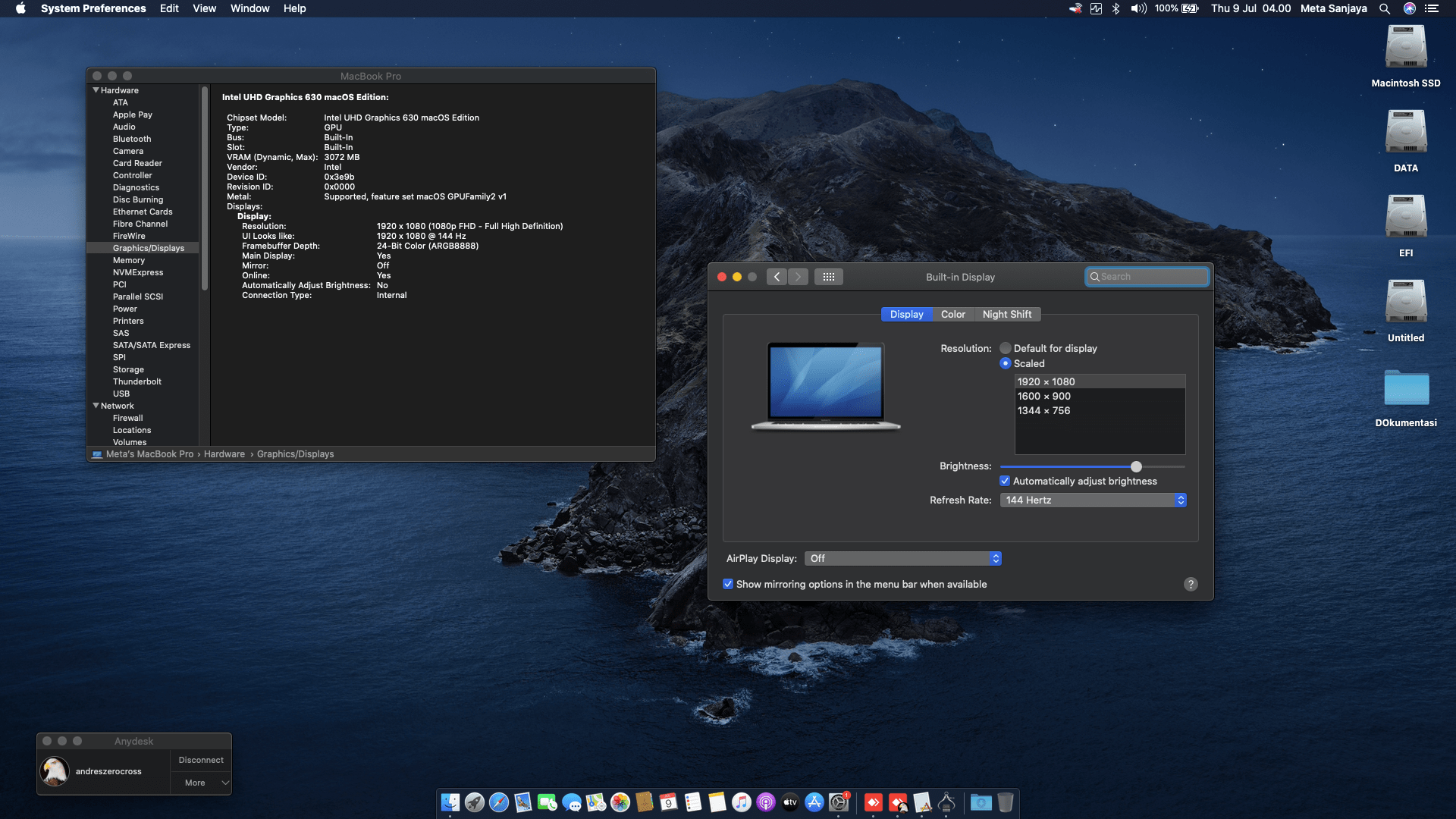Toggle Show mirroring options checkbox
Viewport: 1456px width, 819px height.
pos(728,584)
